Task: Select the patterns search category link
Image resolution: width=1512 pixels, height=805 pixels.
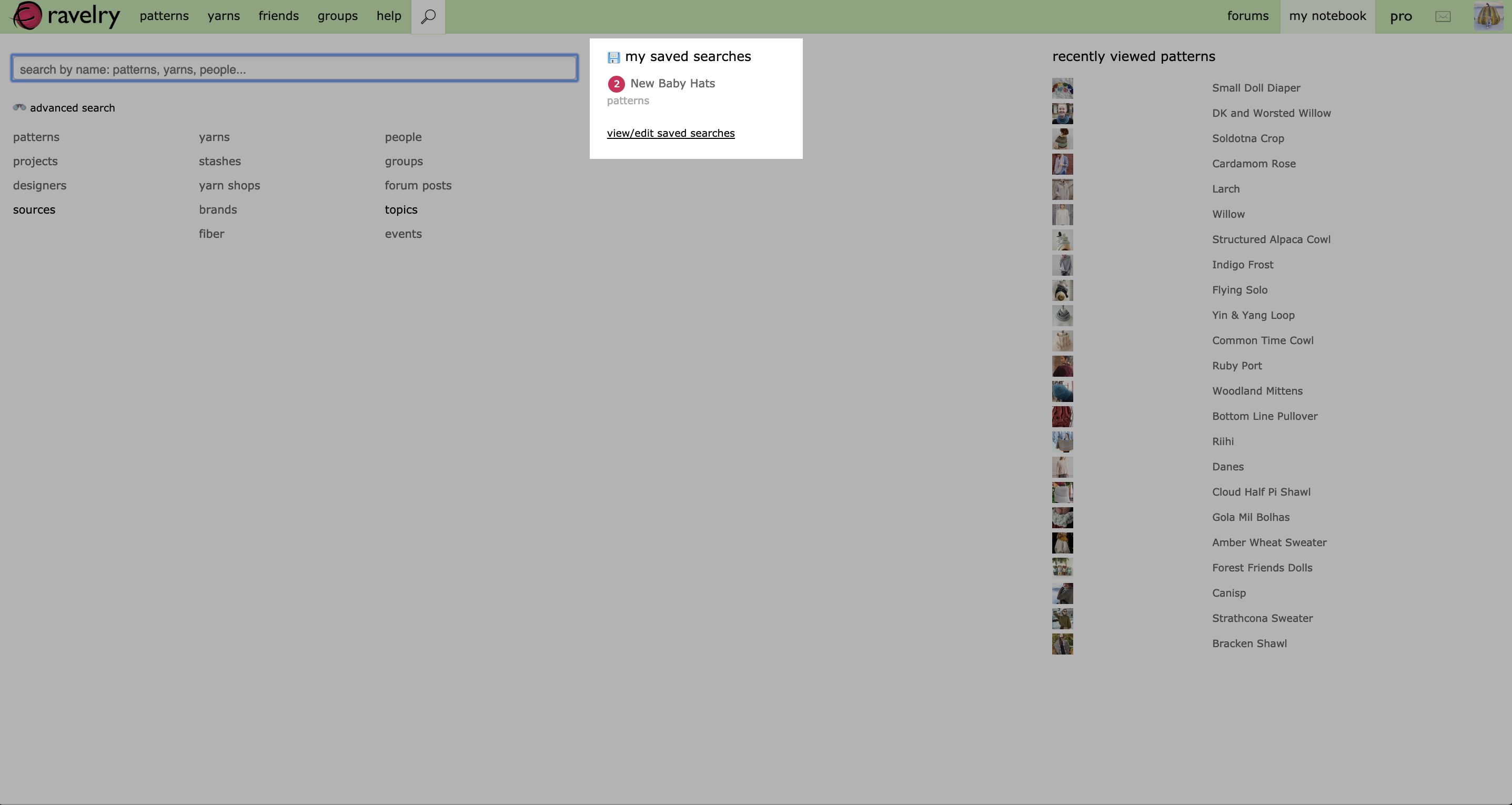Action: [36, 137]
